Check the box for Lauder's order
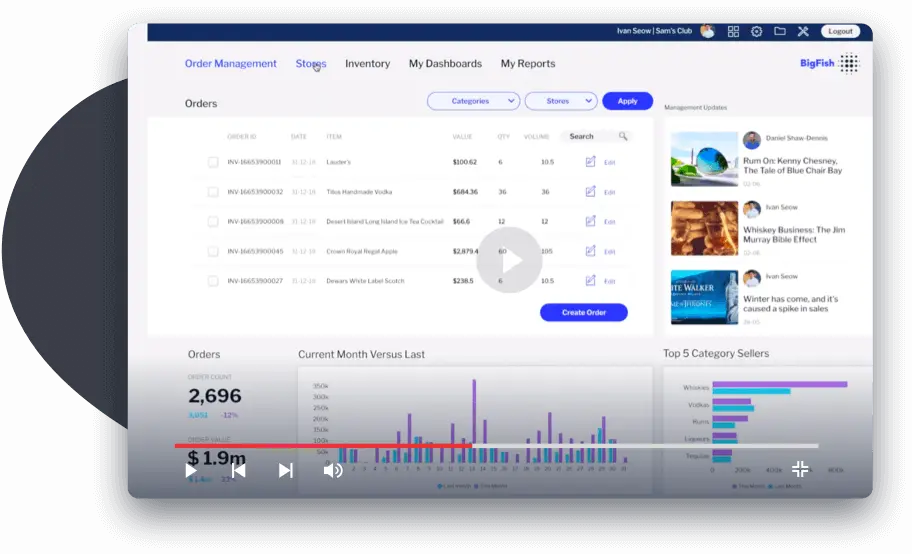Viewport: 912px width, 554px height. point(213,162)
